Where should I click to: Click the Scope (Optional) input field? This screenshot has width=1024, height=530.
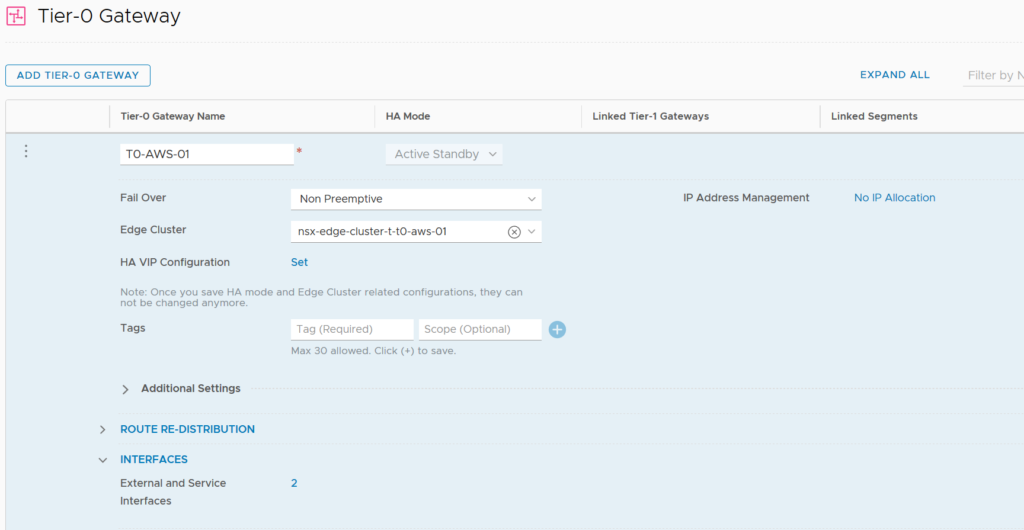pyautogui.click(x=480, y=330)
